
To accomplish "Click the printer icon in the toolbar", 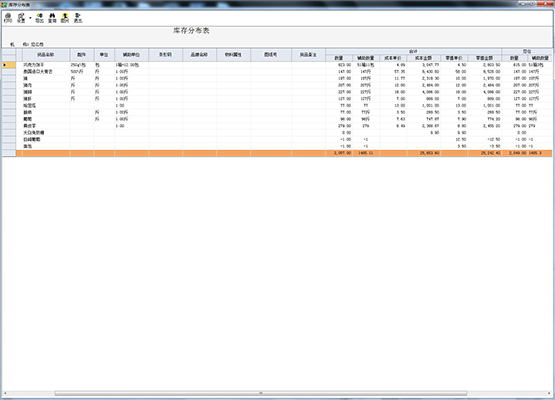I will tap(8, 18).
